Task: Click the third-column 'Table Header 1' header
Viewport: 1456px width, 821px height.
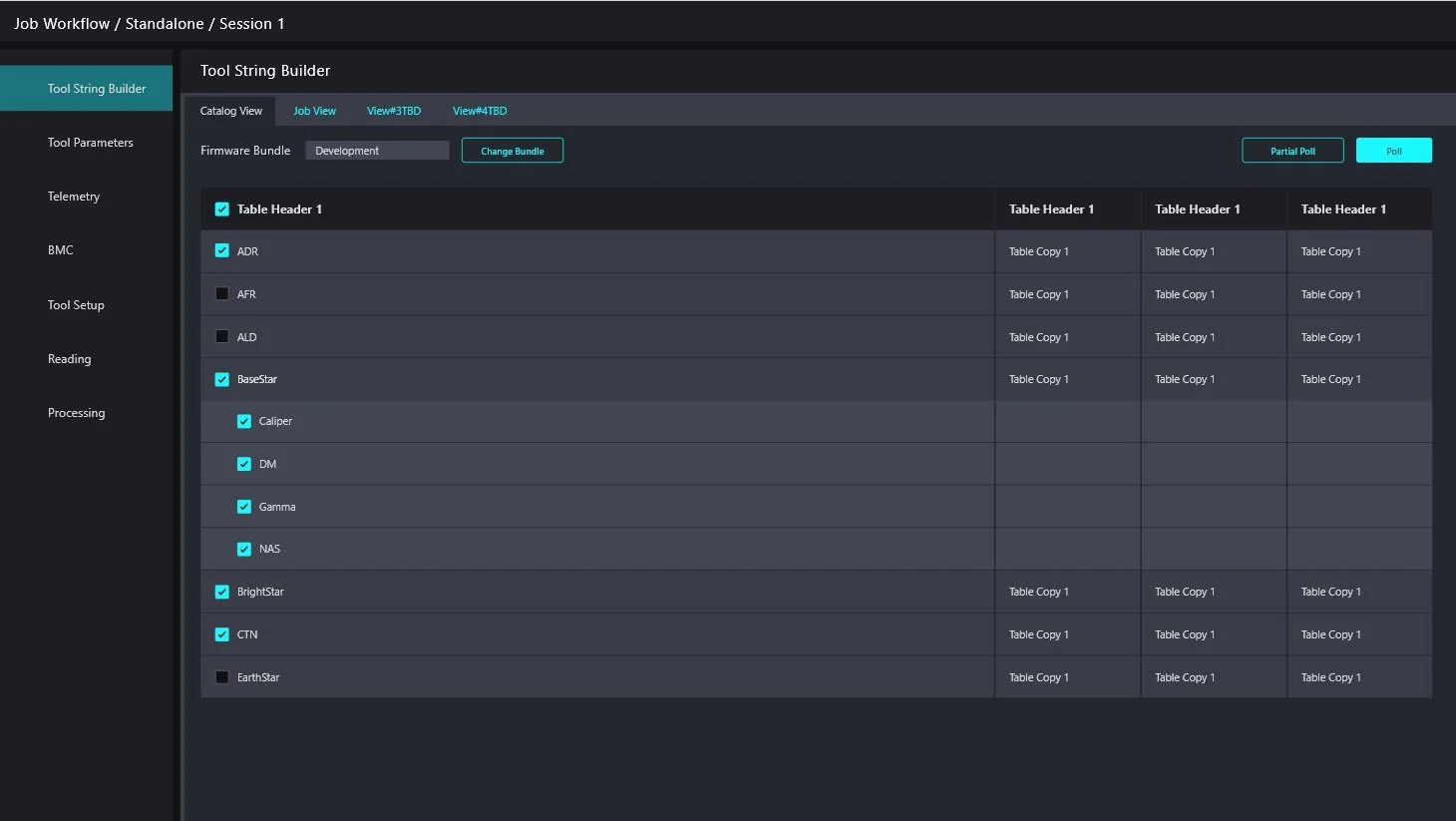Action: (1198, 209)
